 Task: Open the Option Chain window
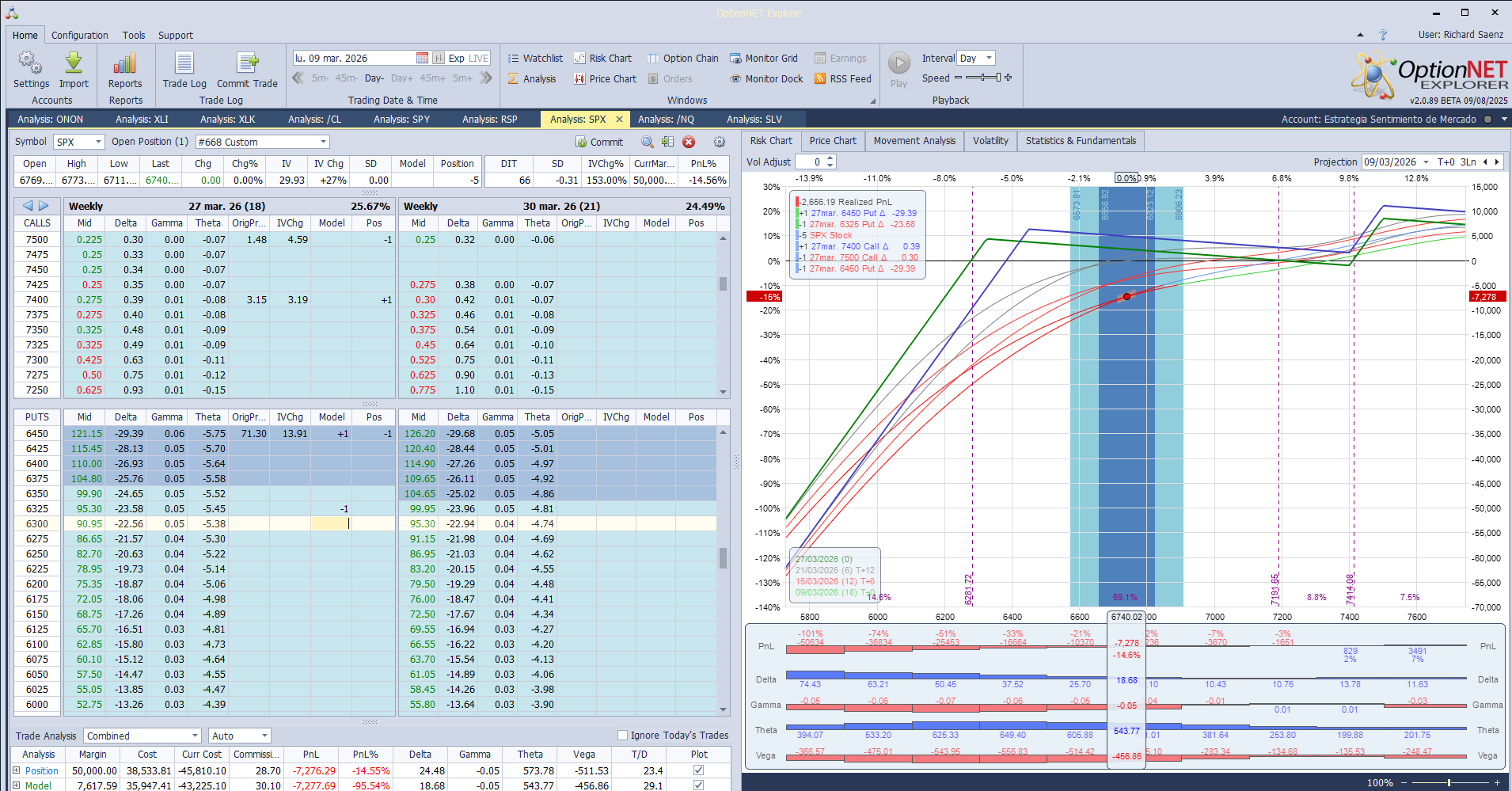tap(683, 58)
